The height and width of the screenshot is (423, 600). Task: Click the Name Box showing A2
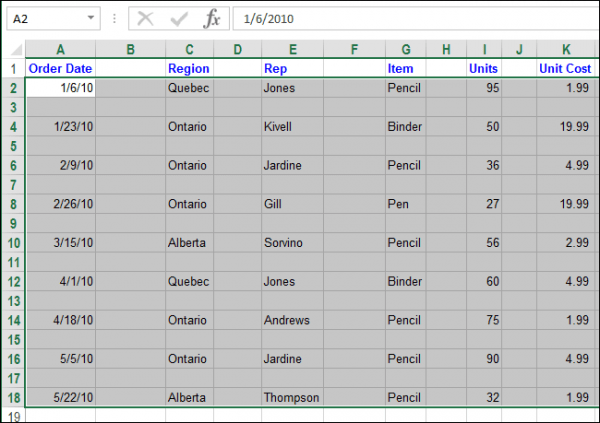[53, 18]
